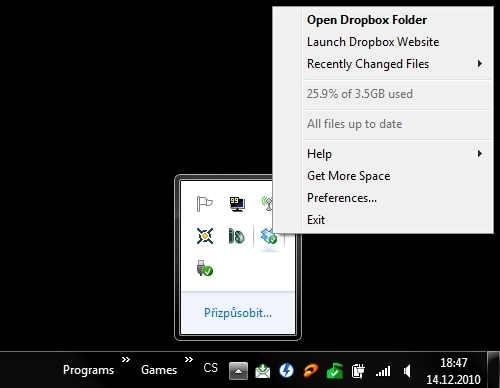500x388 pixels.
Task: Click the wireless antenna tray icon
Action: pos(267,203)
